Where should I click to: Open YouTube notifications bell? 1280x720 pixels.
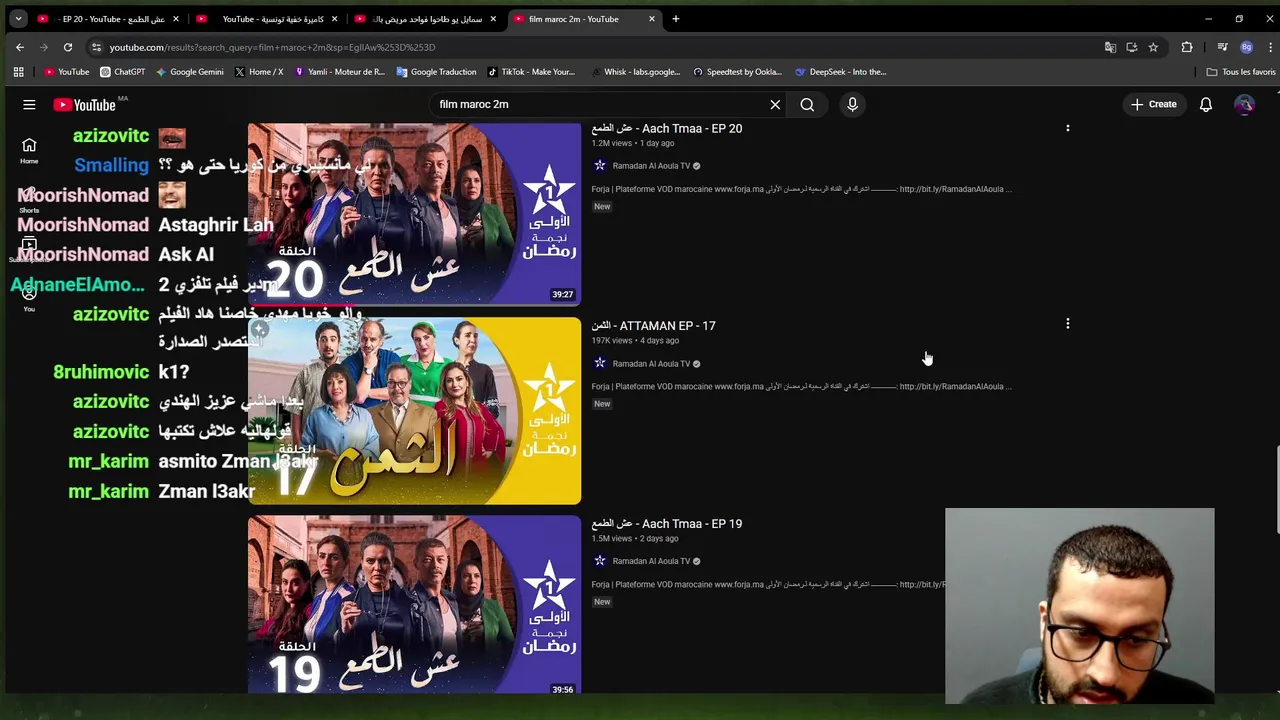point(1206,104)
